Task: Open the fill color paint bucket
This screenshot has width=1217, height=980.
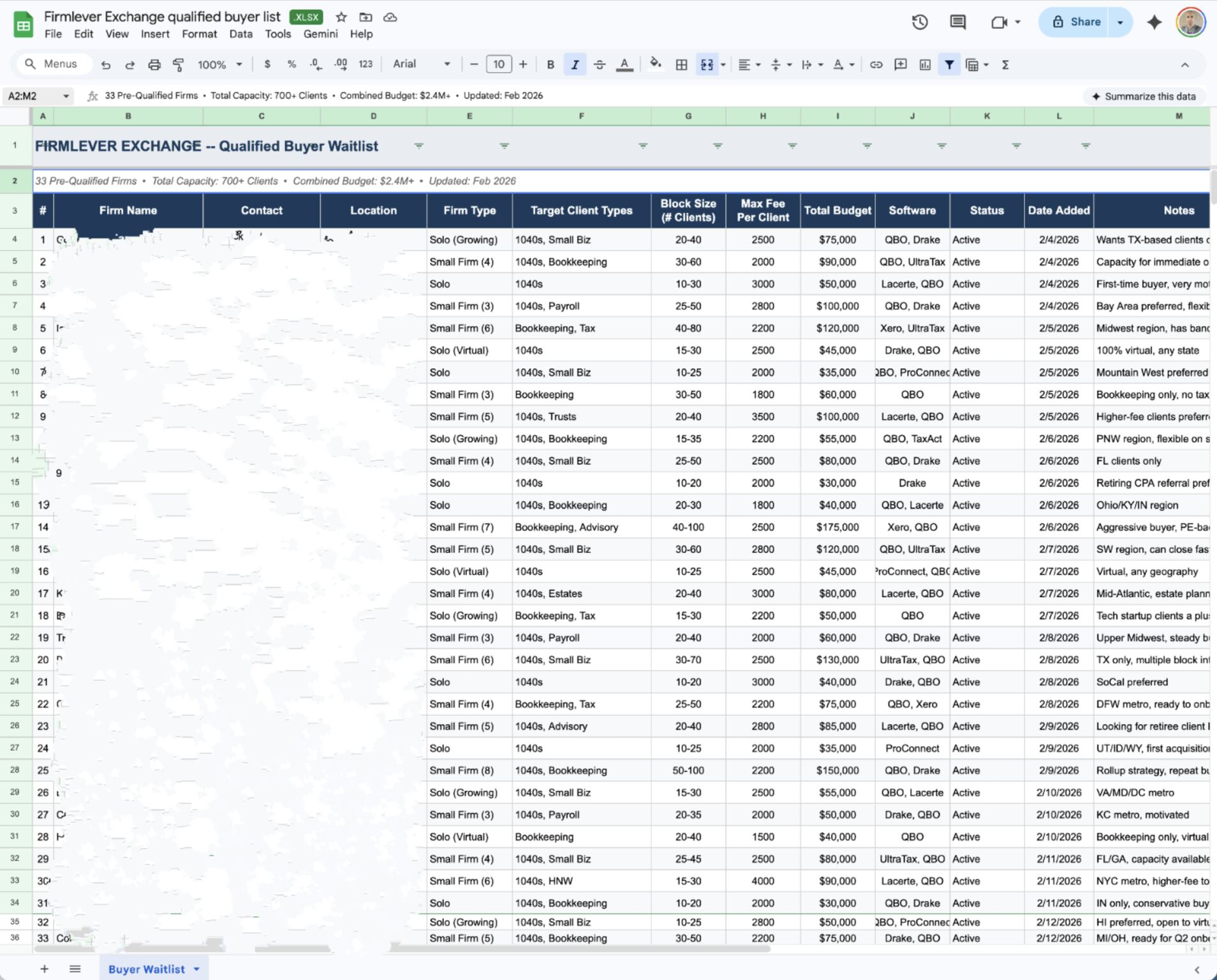Action: click(x=655, y=64)
